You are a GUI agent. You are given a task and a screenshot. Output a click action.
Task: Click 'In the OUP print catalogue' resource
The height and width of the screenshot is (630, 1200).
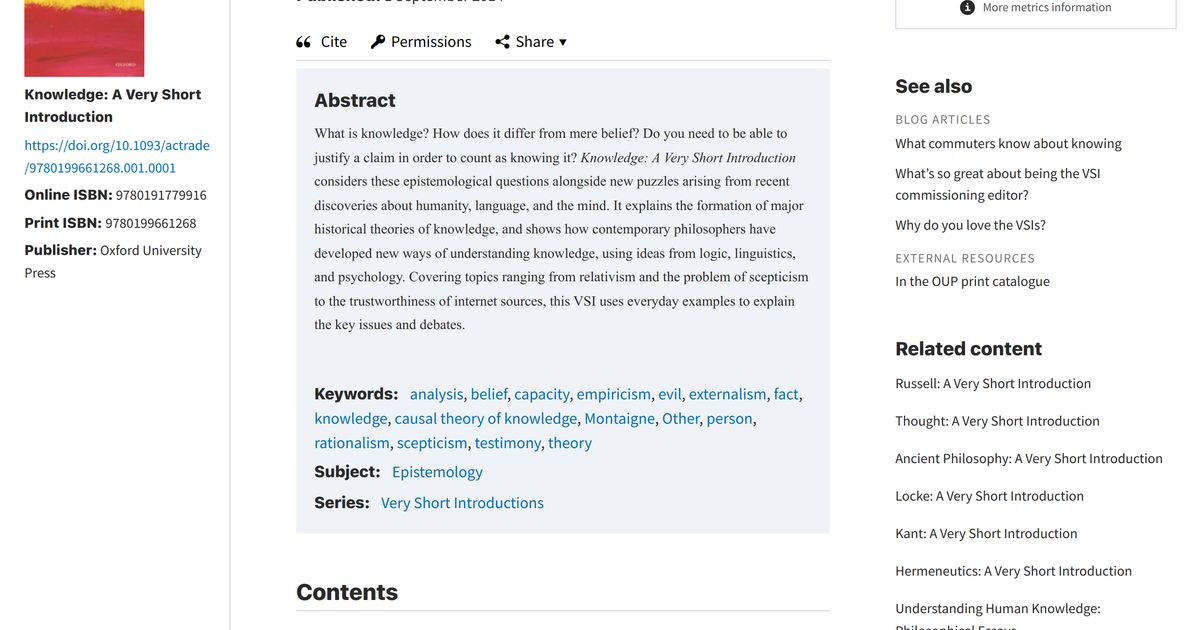[x=972, y=281]
